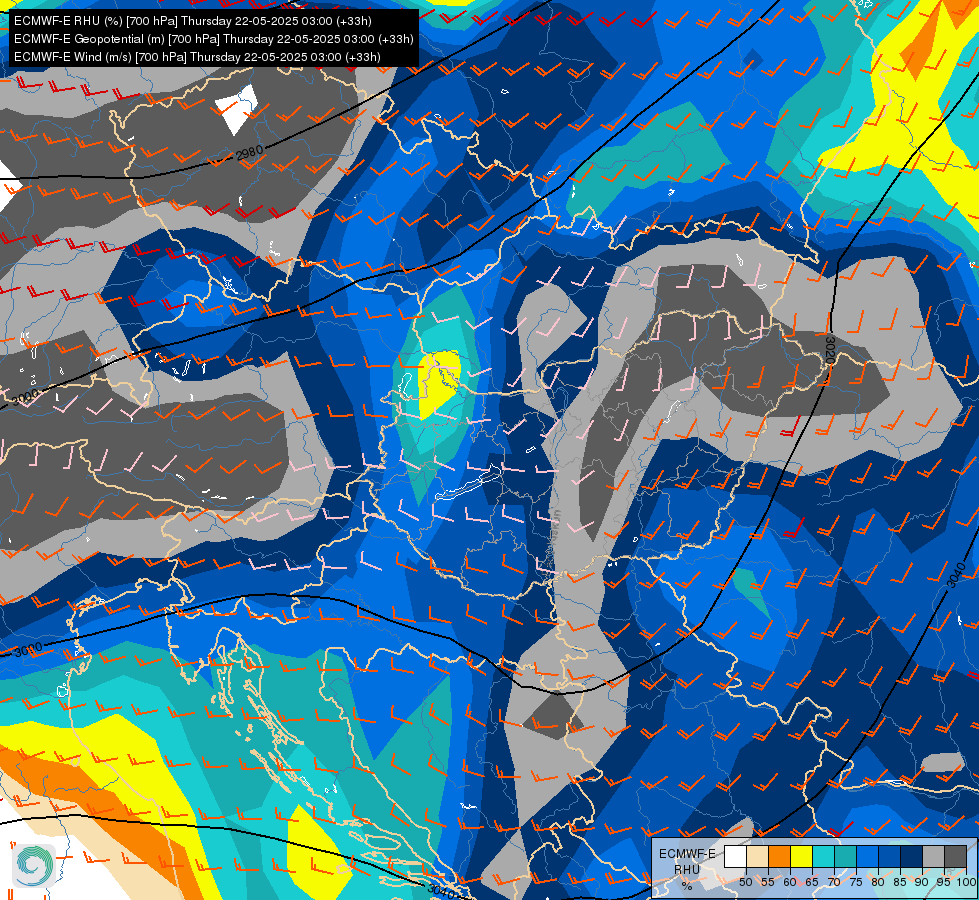979x900 pixels.
Task: Click the legend tick label 70
Action: point(834,882)
